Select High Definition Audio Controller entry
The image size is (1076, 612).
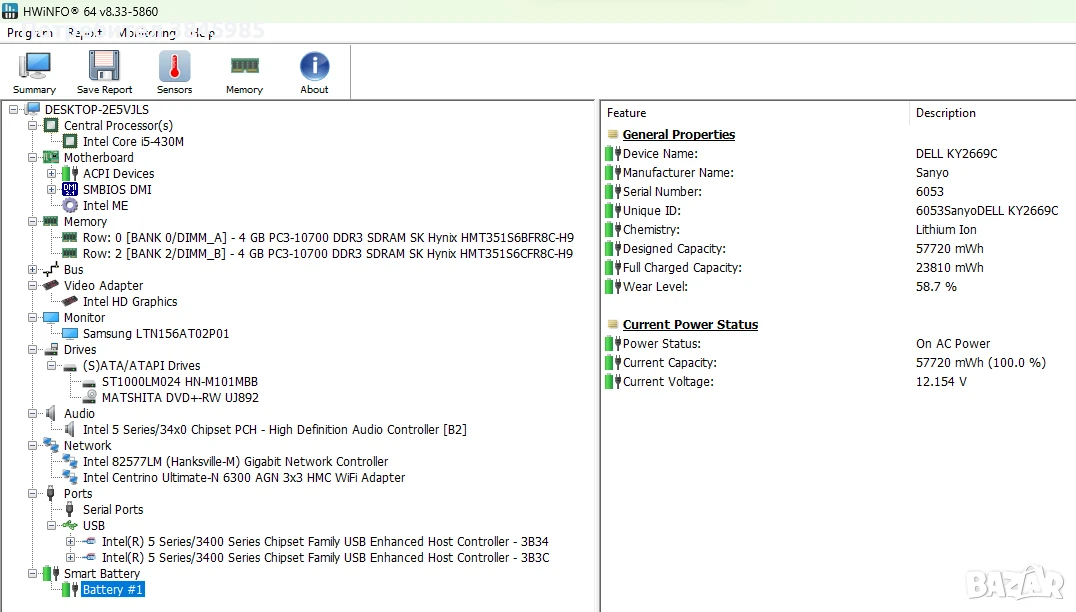tap(274, 429)
